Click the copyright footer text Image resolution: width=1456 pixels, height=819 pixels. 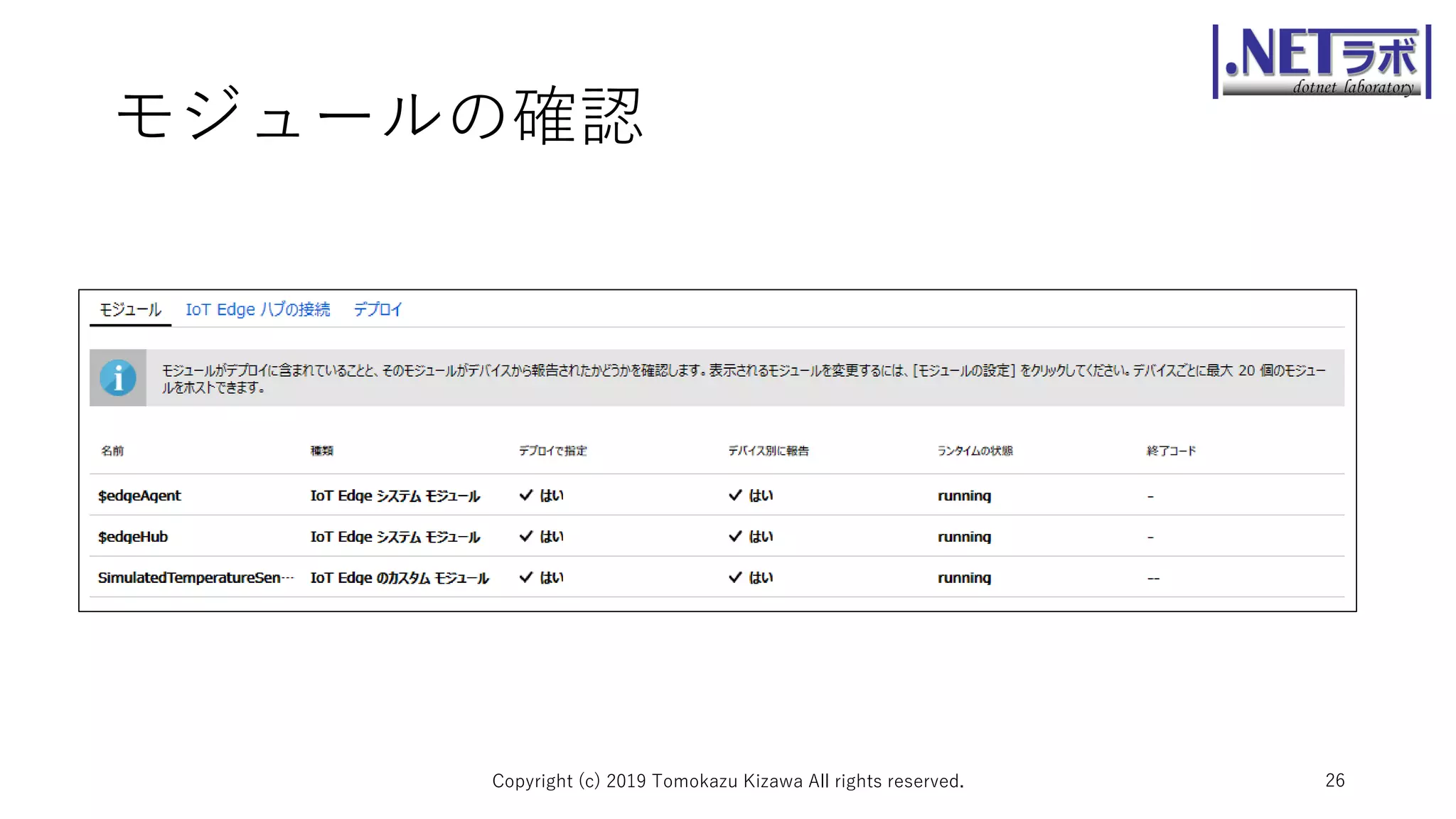(x=728, y=781)
